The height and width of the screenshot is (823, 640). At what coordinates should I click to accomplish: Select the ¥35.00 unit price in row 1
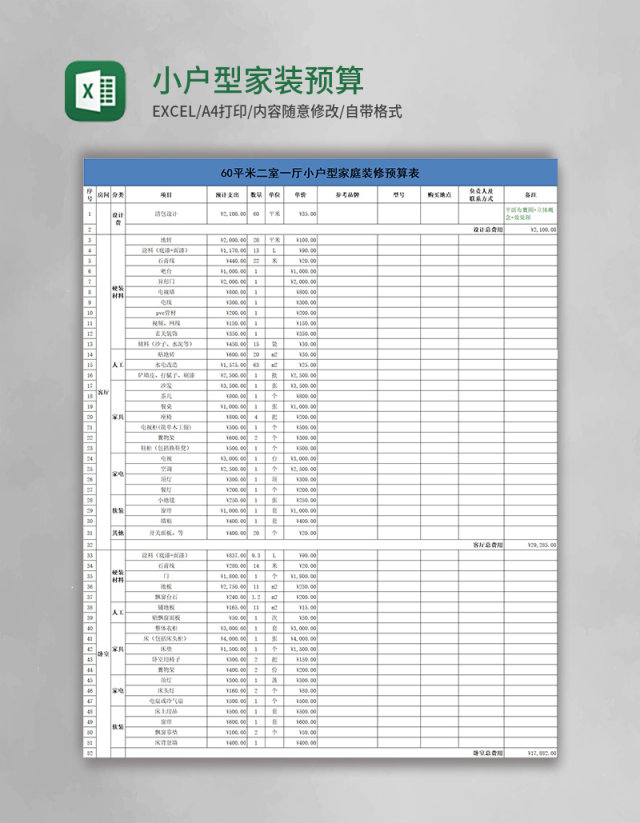coord(300,214)
